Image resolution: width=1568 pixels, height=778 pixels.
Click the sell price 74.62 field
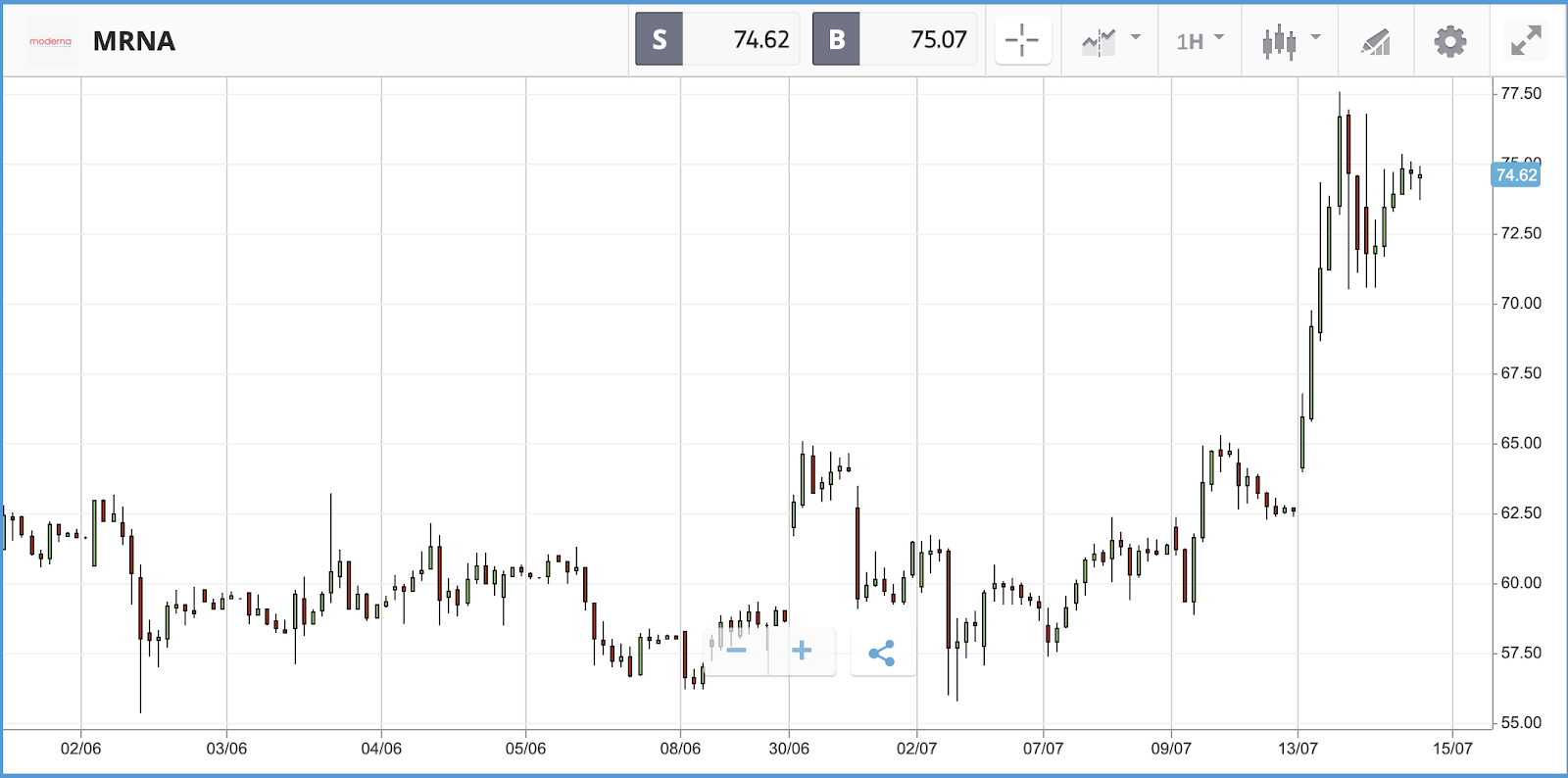coord(741,39)
